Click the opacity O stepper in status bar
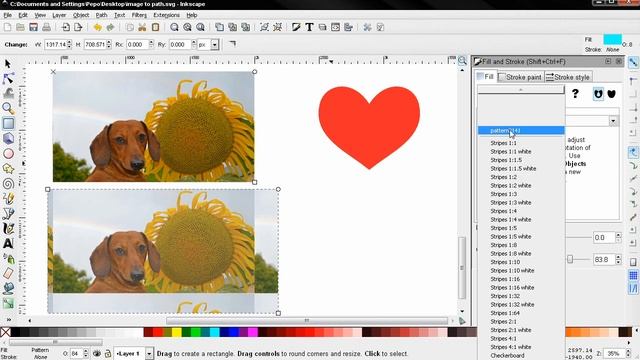Viewport: 640px width, 360px height. pyautogui.click(x=86, y=353)
